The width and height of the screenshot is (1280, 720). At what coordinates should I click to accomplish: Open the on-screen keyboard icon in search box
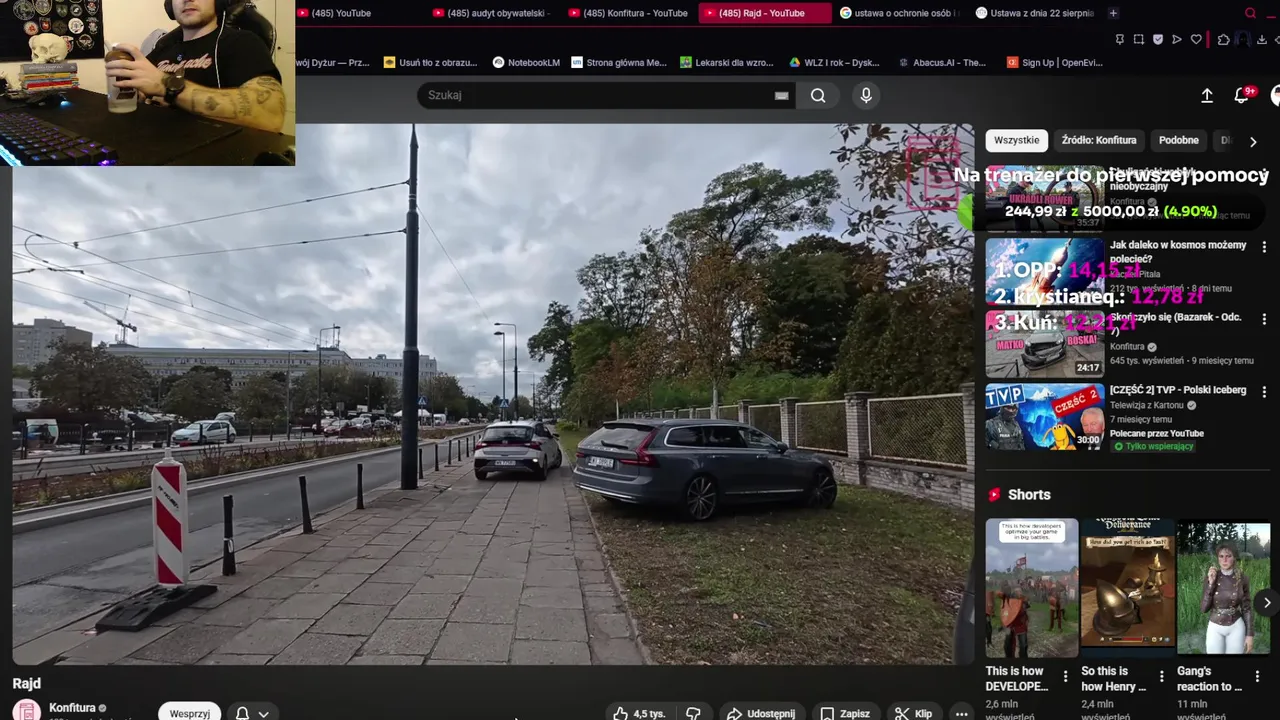781,96
